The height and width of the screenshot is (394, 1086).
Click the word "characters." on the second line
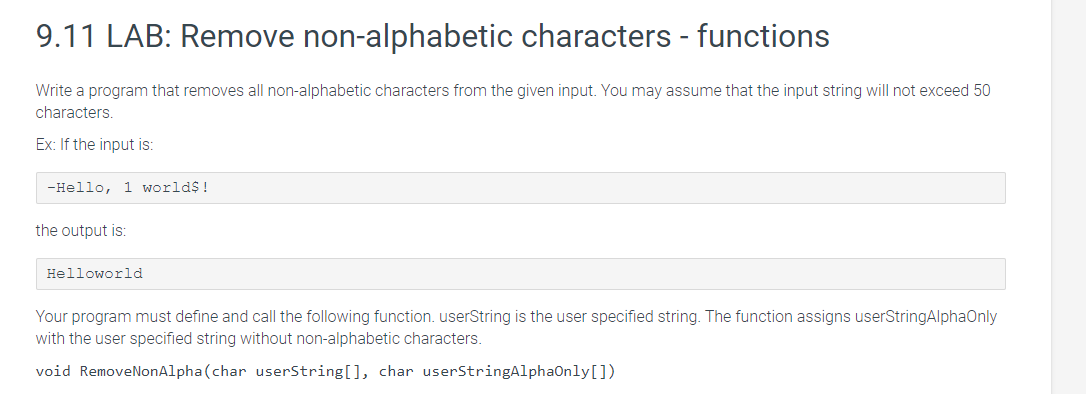point(74,112)
